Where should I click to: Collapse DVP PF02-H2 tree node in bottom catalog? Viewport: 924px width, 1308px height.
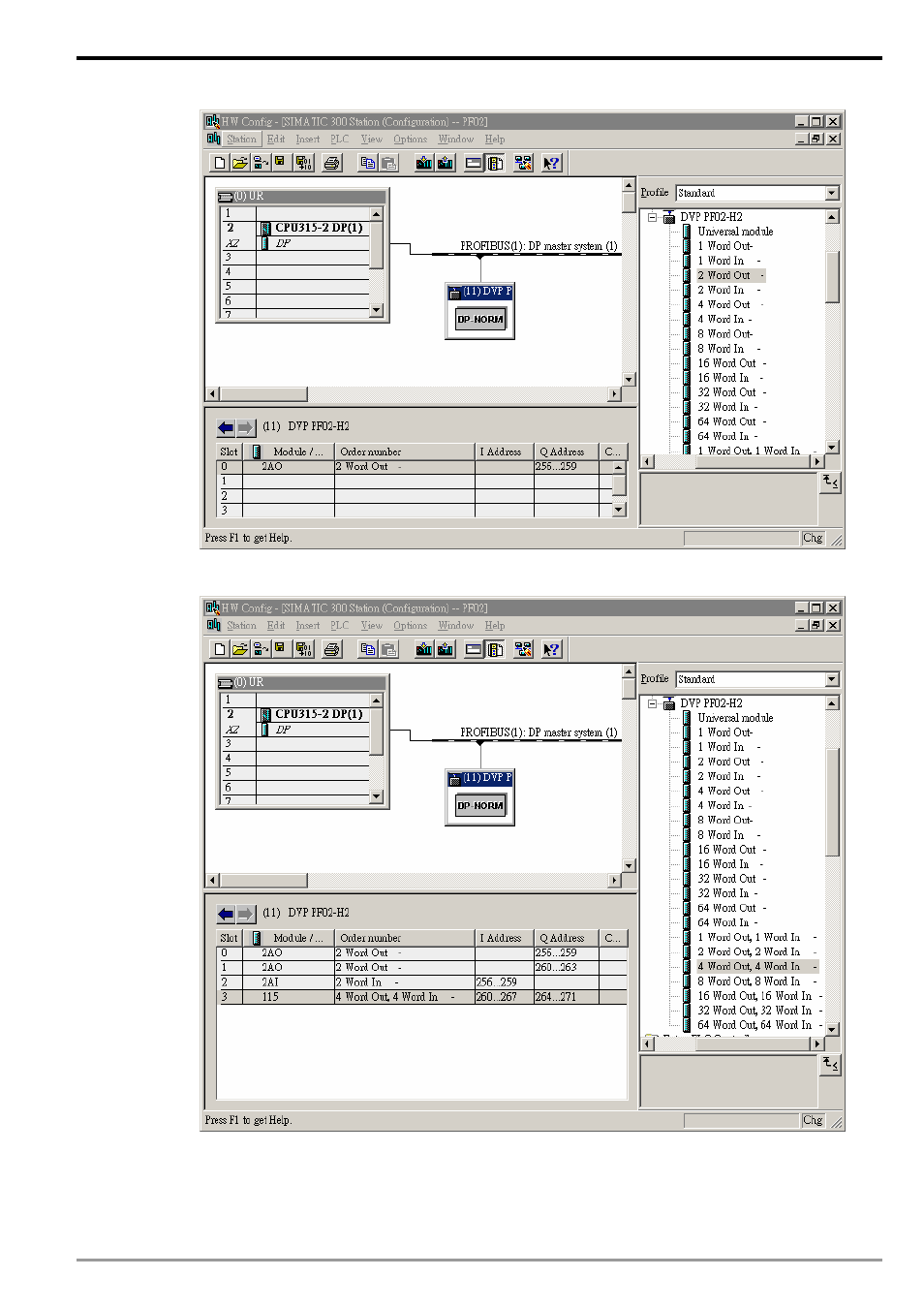(653, 703)
